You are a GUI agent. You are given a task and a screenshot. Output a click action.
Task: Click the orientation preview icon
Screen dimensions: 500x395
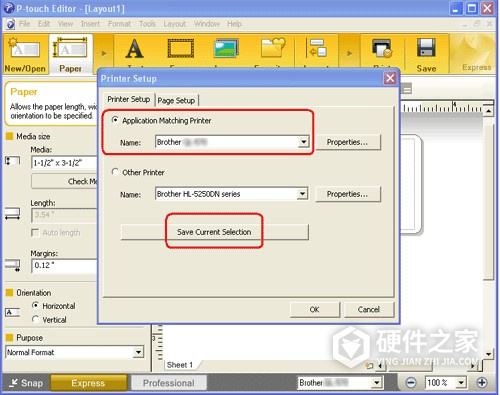12,312
